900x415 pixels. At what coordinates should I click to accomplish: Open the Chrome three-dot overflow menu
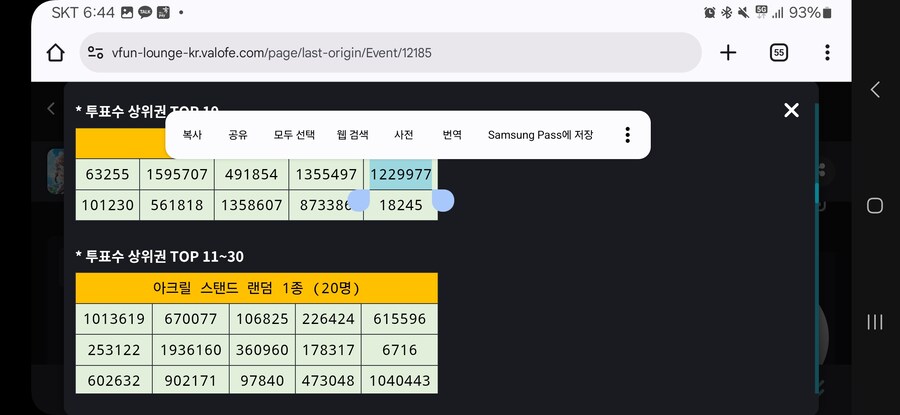click(x=827, y=53)
